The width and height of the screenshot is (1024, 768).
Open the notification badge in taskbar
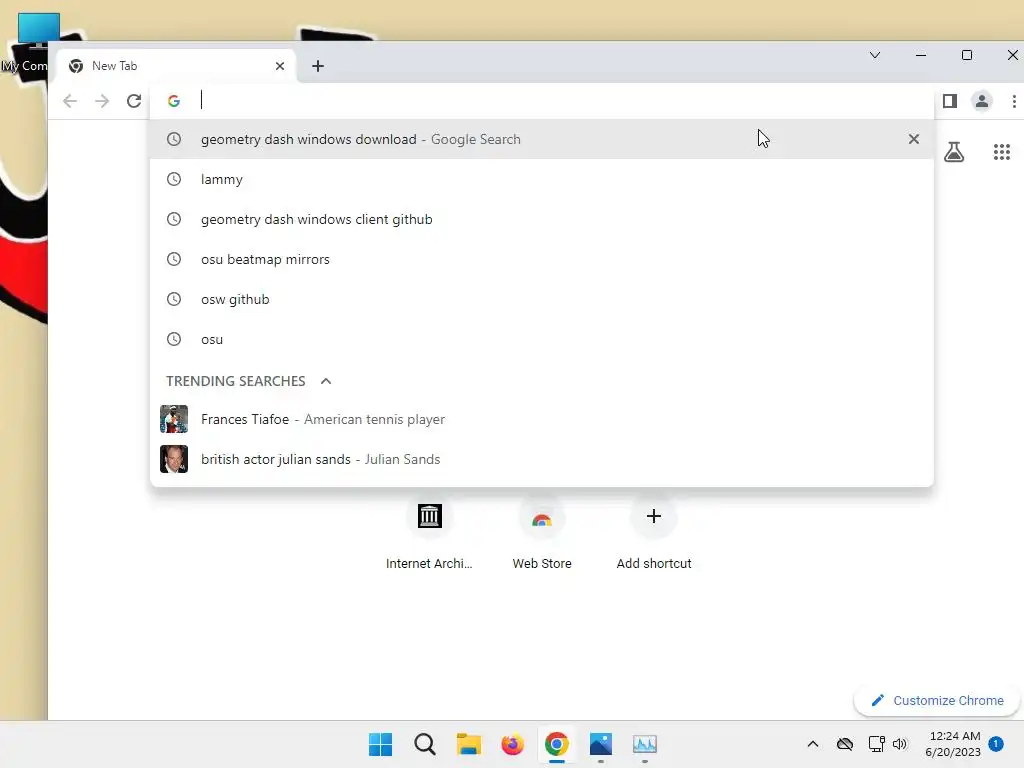pos(996,743)
